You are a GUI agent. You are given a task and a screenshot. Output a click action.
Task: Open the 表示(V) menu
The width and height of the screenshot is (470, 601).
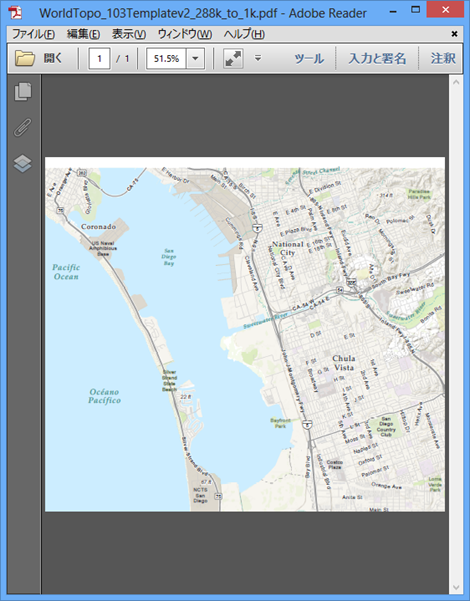pos(129,34)
